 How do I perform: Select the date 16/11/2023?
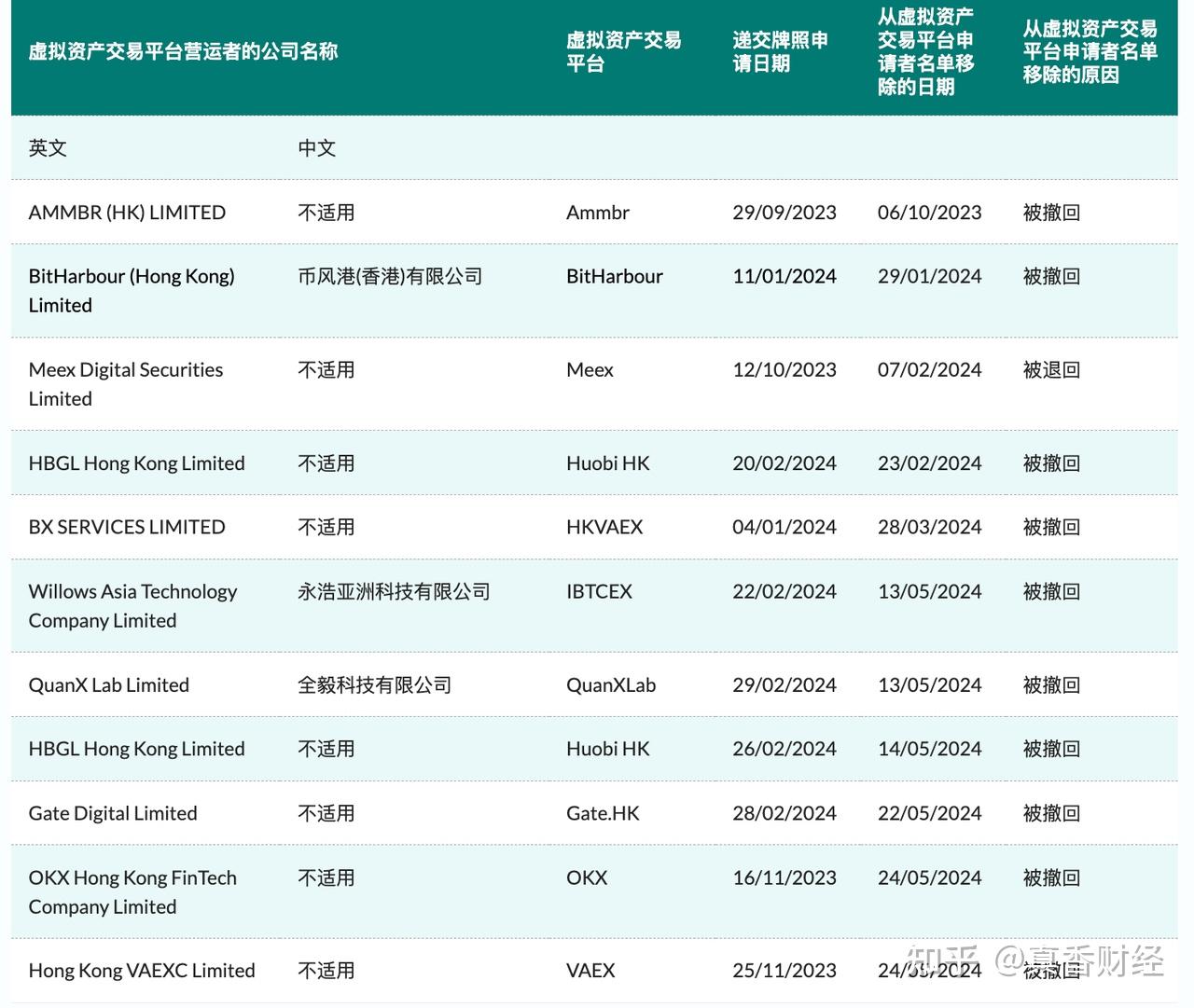[784, 878]
